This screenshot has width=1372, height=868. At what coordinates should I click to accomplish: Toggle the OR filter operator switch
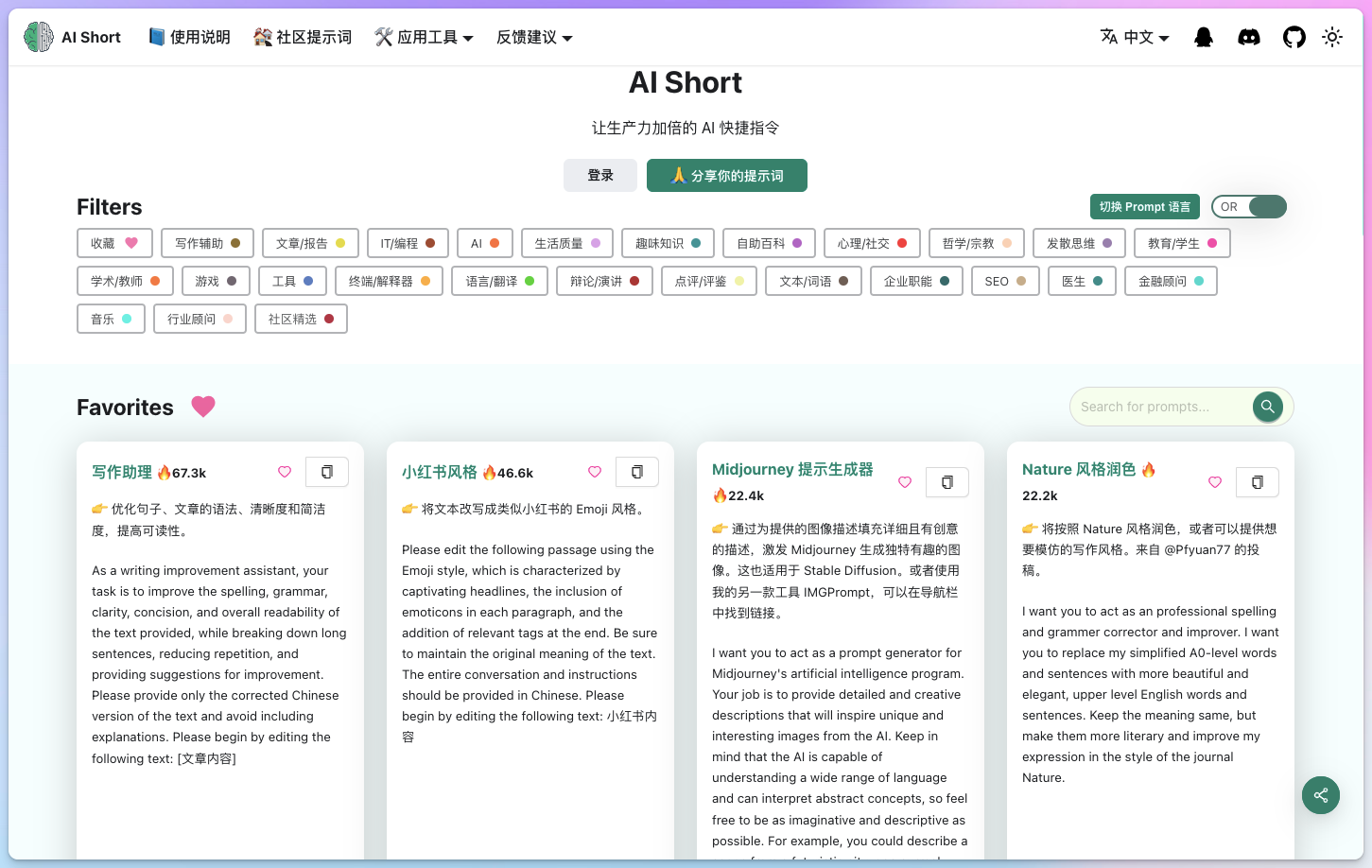[x=1249, y=207]
